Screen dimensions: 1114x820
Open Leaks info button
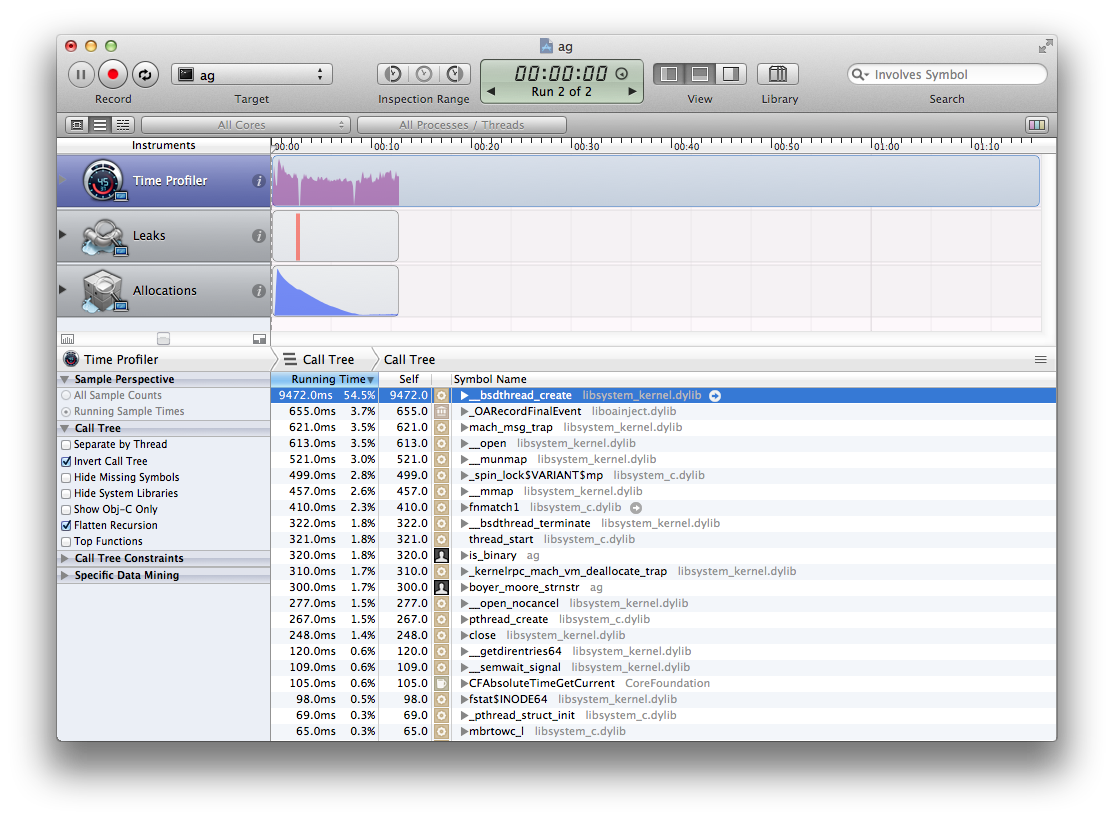259,236
